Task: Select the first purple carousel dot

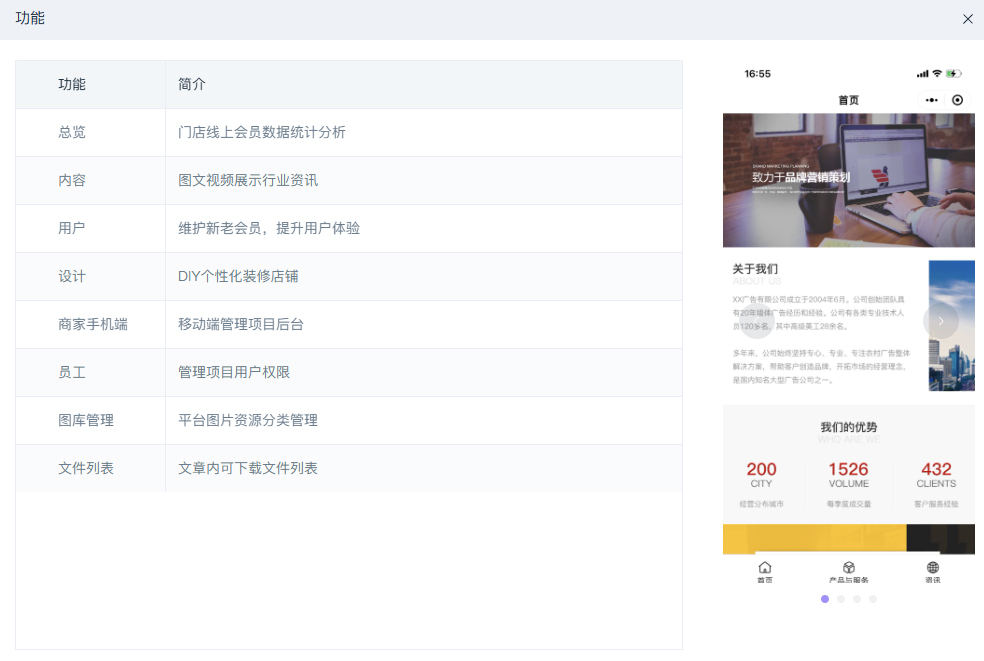Action: click(x=825, y=599)
